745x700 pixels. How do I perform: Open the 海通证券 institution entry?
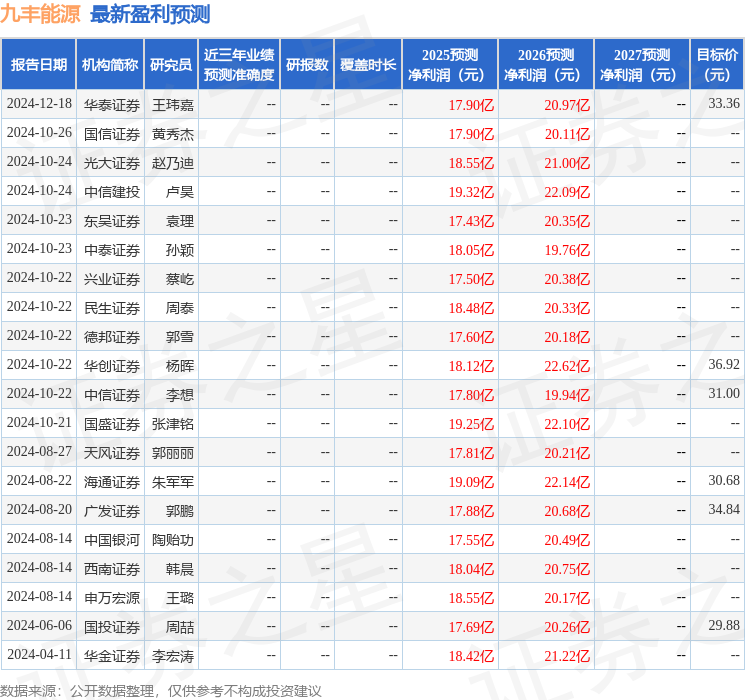(x=111, y=482)
